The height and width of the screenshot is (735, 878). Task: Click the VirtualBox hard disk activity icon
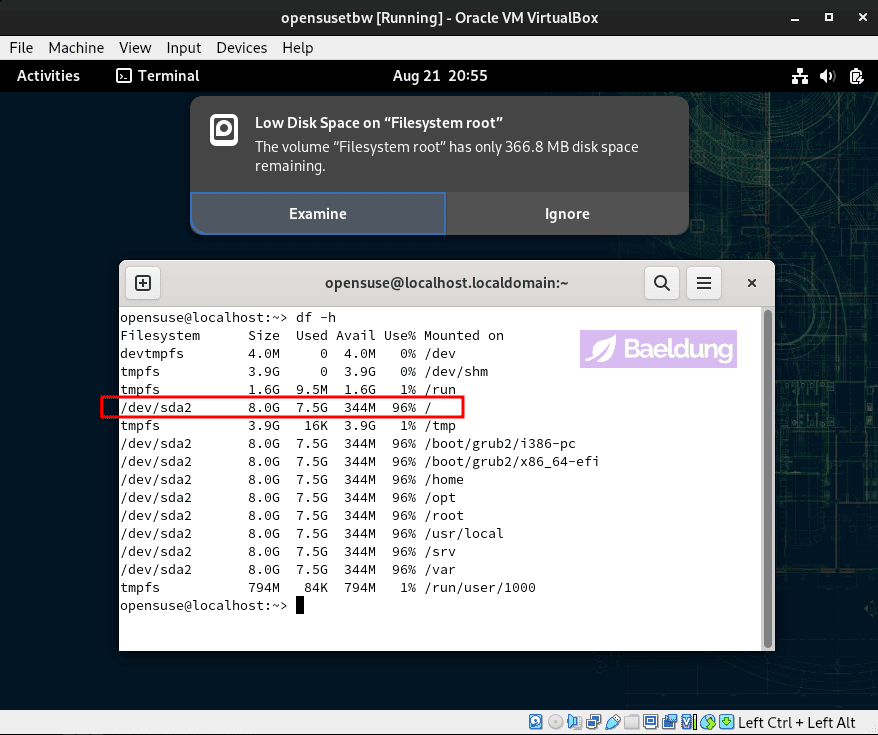pyautogui.click(x=536, y=722)
